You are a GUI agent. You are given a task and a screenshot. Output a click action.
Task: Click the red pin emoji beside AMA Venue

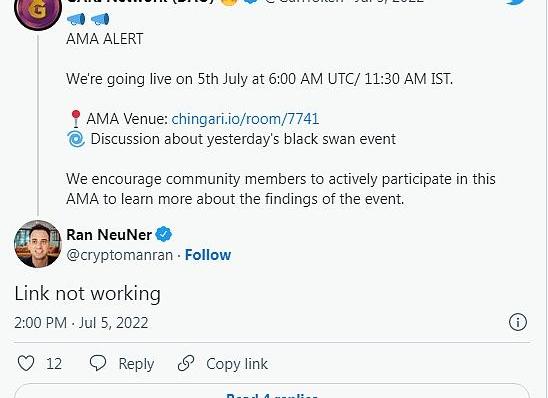(x=75, y=119)
